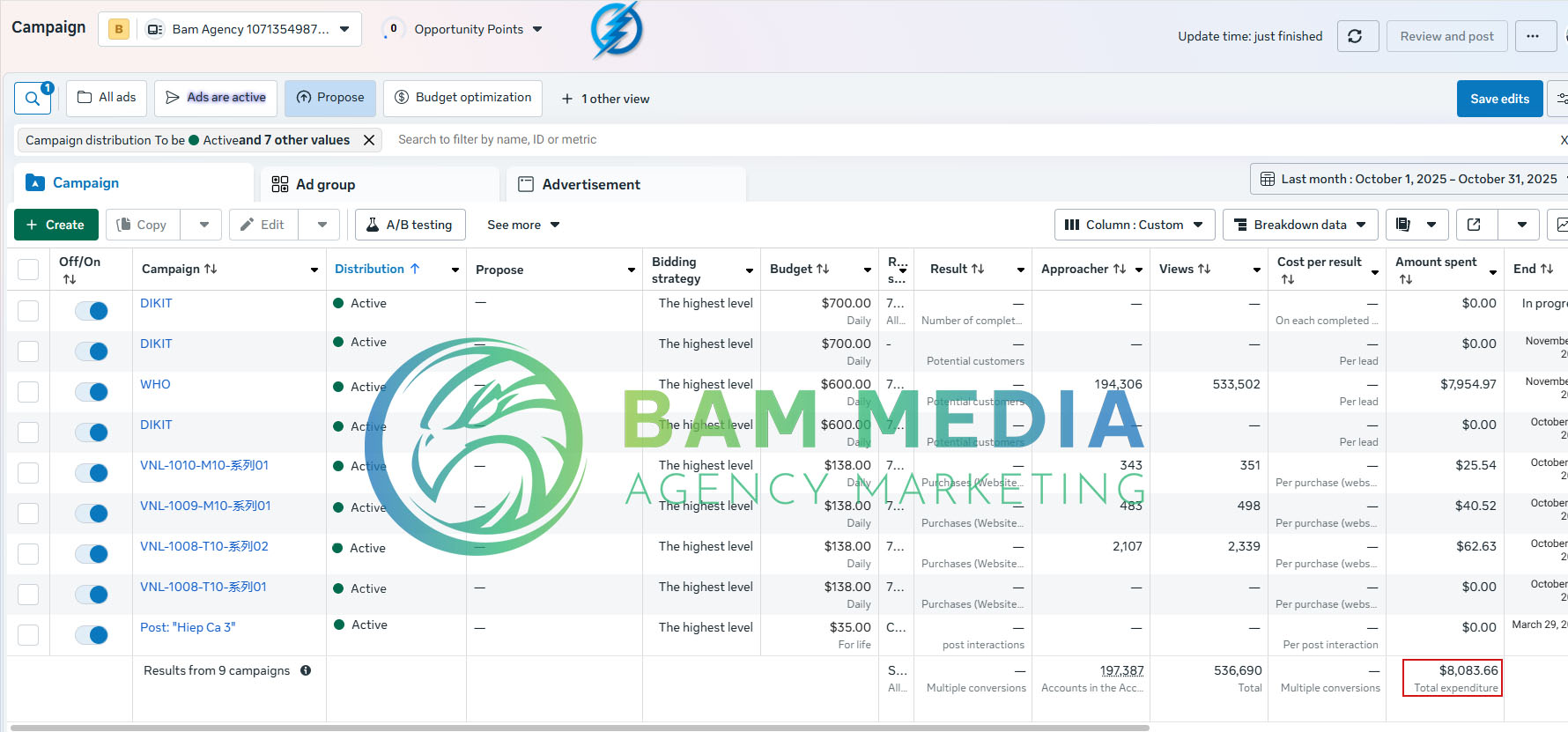Start A/B testing
The height and width of the screenshot is (732, 1568).
click(x=410, y=225)
